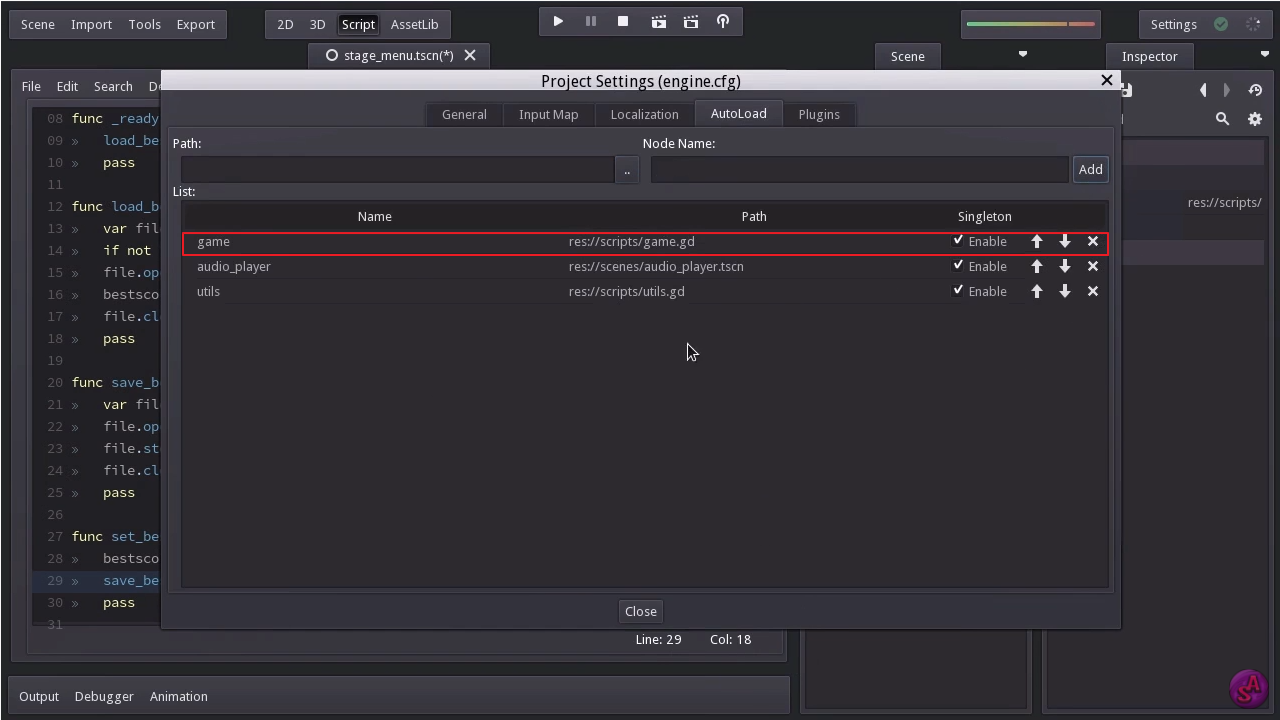This screenshot has height=720, width=1280.
Task: Open the Debugger bottom panel
Action: [x=104, y=696]
